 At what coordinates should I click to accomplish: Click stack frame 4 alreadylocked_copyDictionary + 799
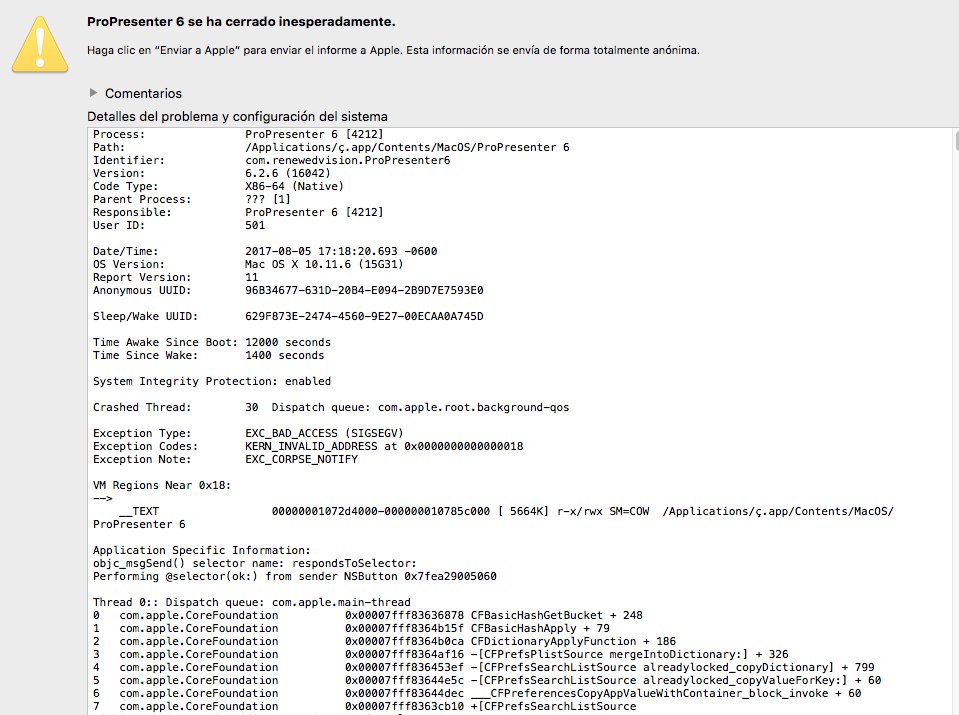click(483, 667)
